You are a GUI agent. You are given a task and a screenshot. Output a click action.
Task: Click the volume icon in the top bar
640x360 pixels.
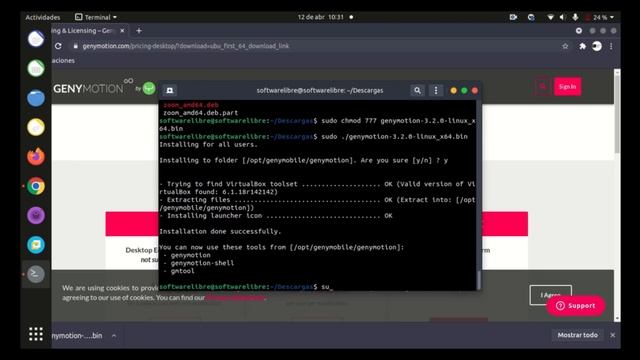[x=562, y=17]
